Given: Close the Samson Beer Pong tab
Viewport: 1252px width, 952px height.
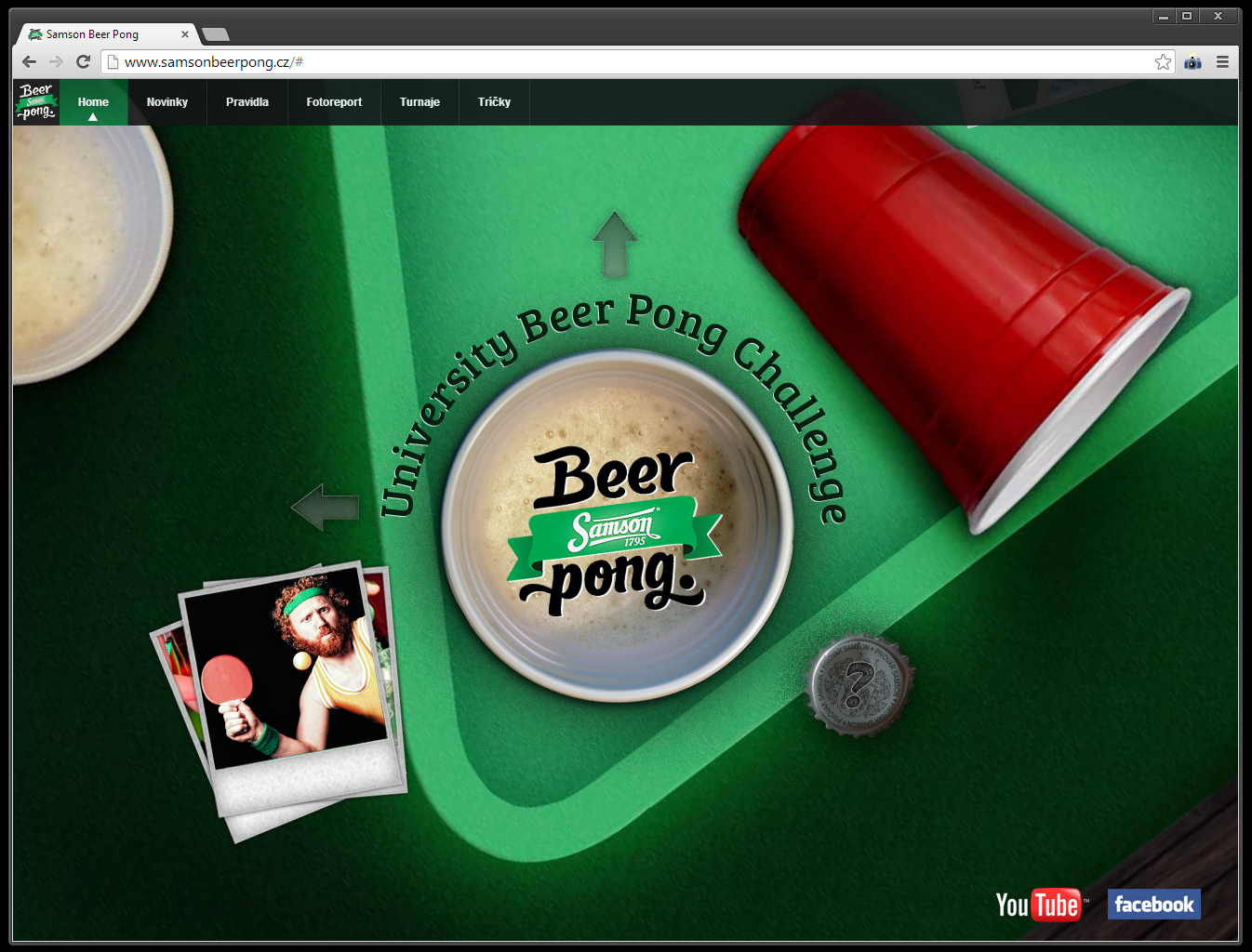Looking at the screenshot, I should pyautogui.click(x=185, y=34).
